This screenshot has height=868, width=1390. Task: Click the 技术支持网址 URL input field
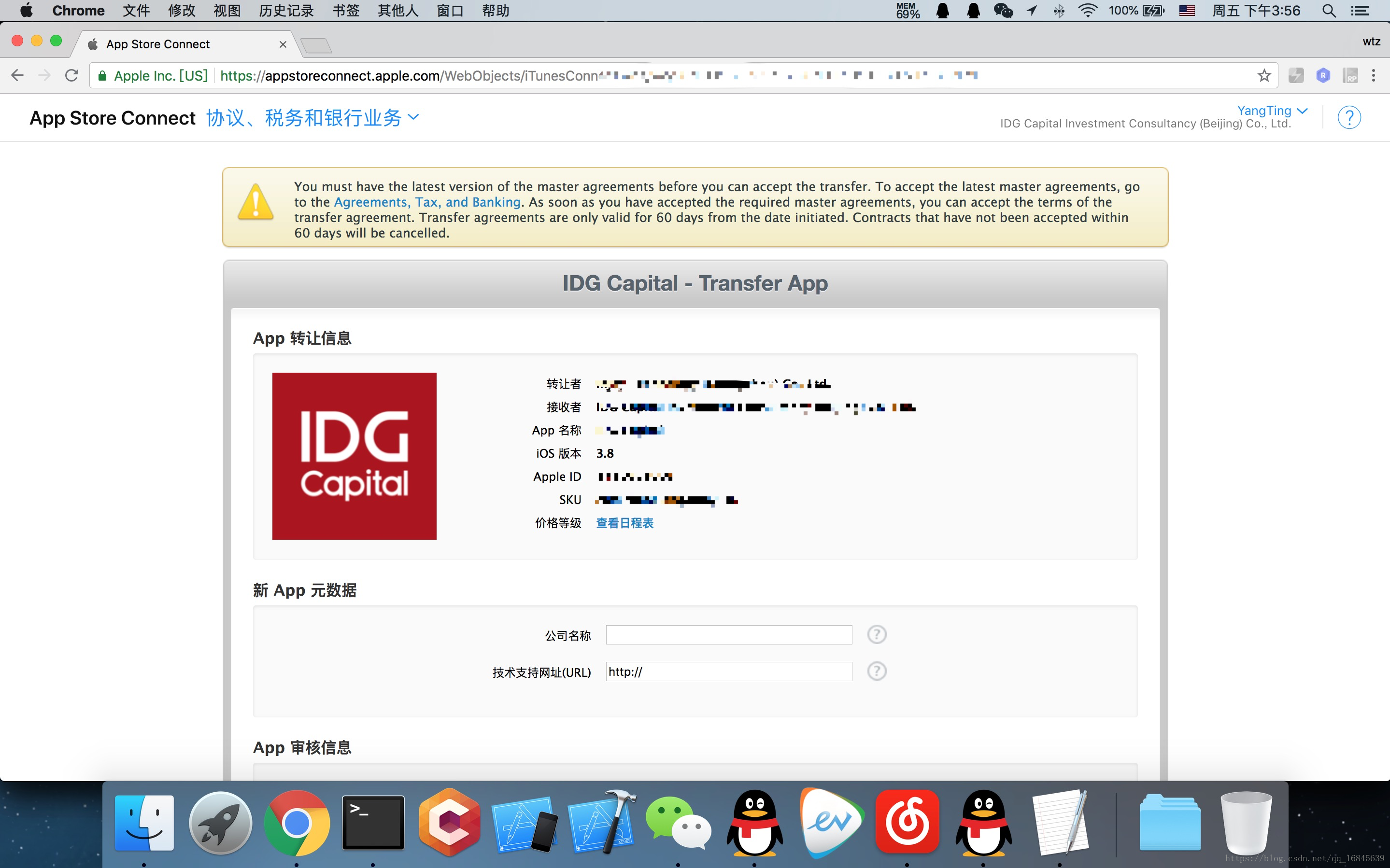726,671
